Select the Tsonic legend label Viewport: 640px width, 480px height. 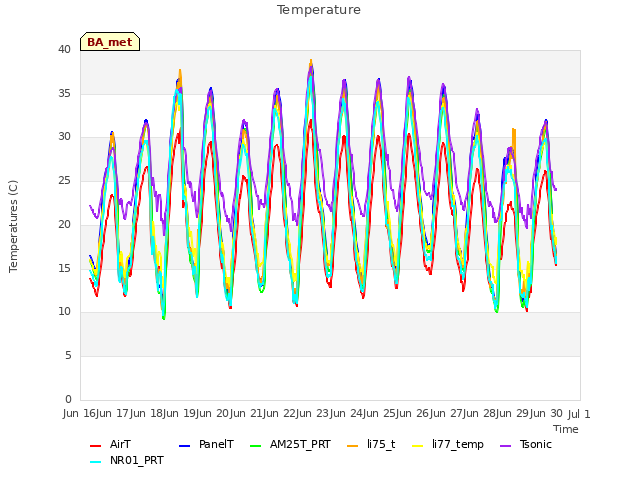tap(536, 444)
